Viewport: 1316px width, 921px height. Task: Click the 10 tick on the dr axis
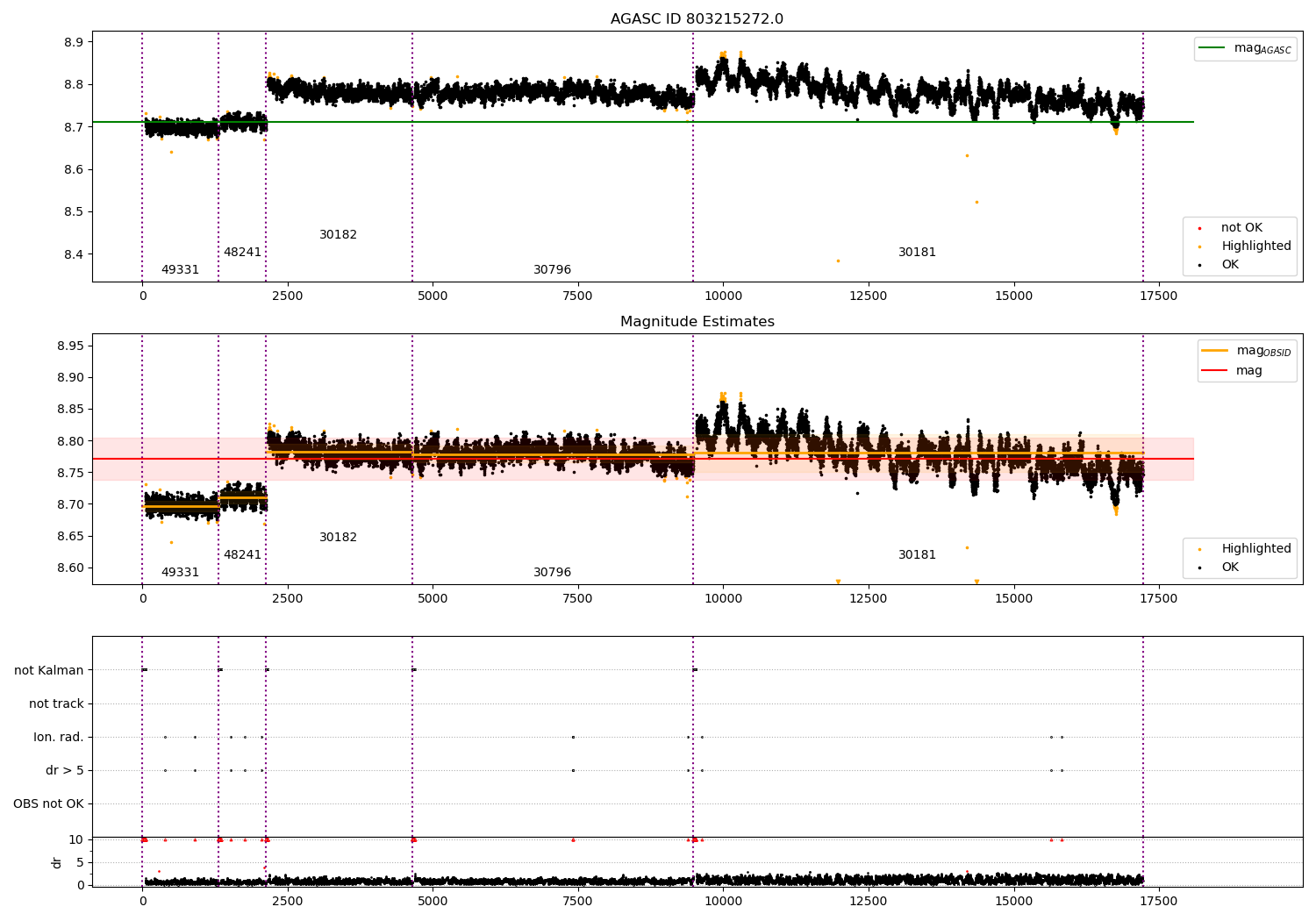point(76,840)
